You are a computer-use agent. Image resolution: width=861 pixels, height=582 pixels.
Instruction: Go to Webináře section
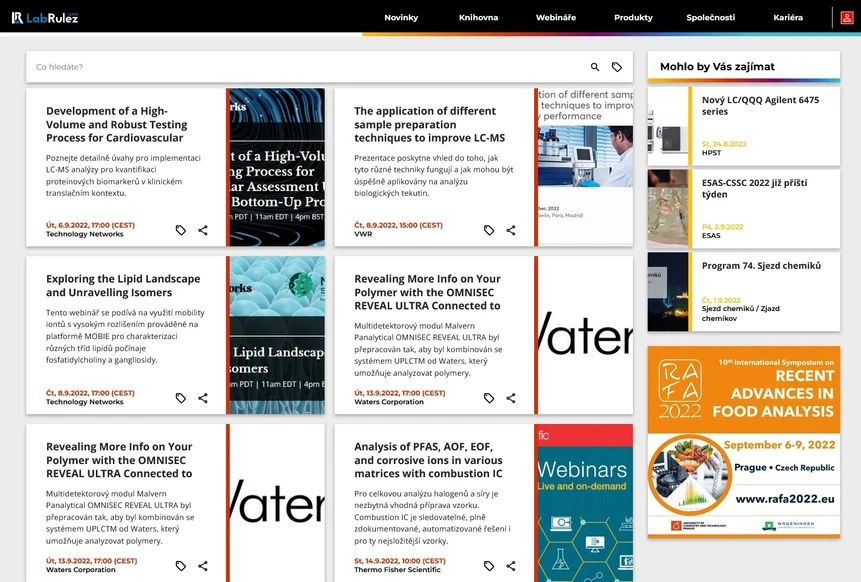556,18
